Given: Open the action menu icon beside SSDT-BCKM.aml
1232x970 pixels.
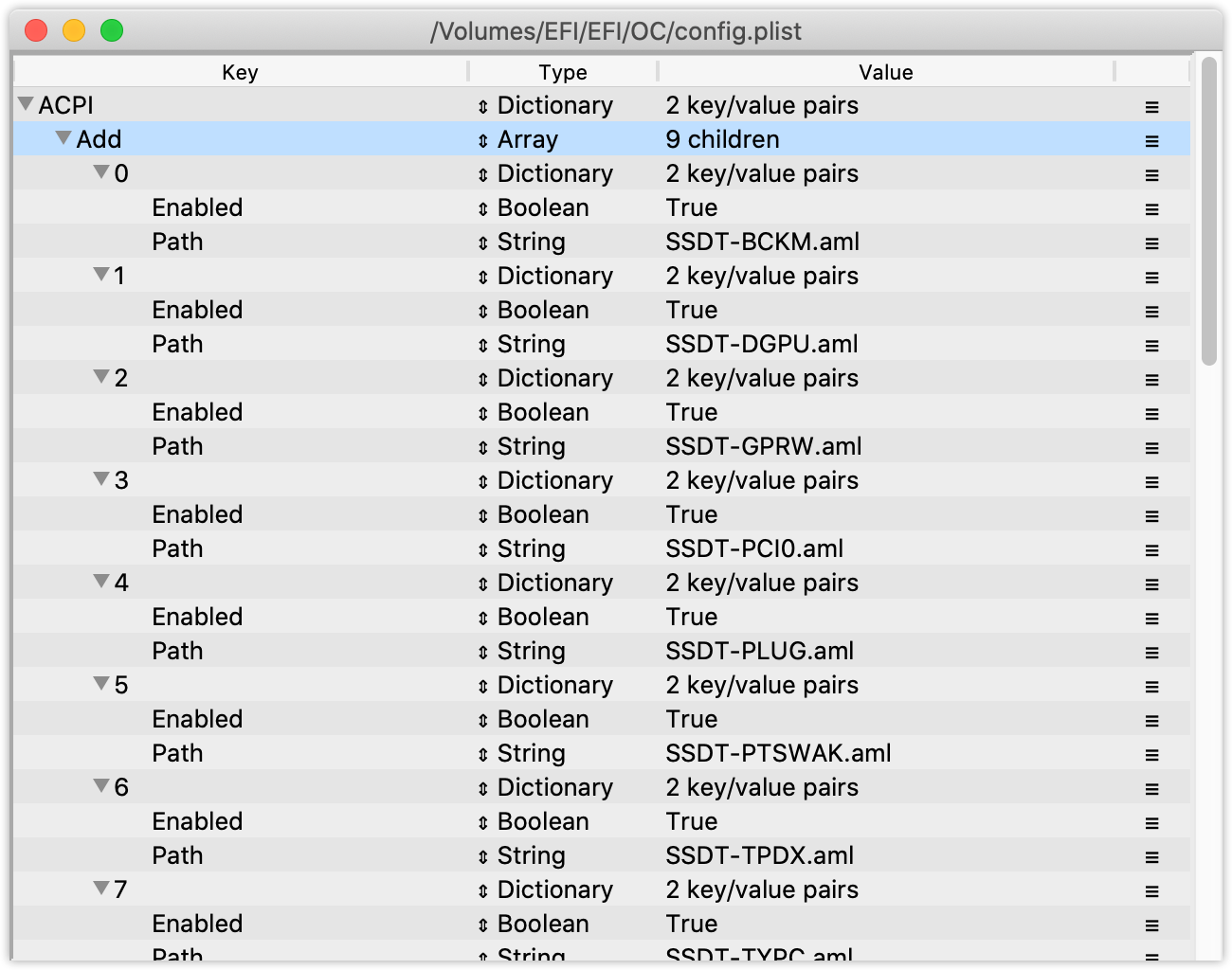Looking at the screenshot, I should (x=1151, y=242).
